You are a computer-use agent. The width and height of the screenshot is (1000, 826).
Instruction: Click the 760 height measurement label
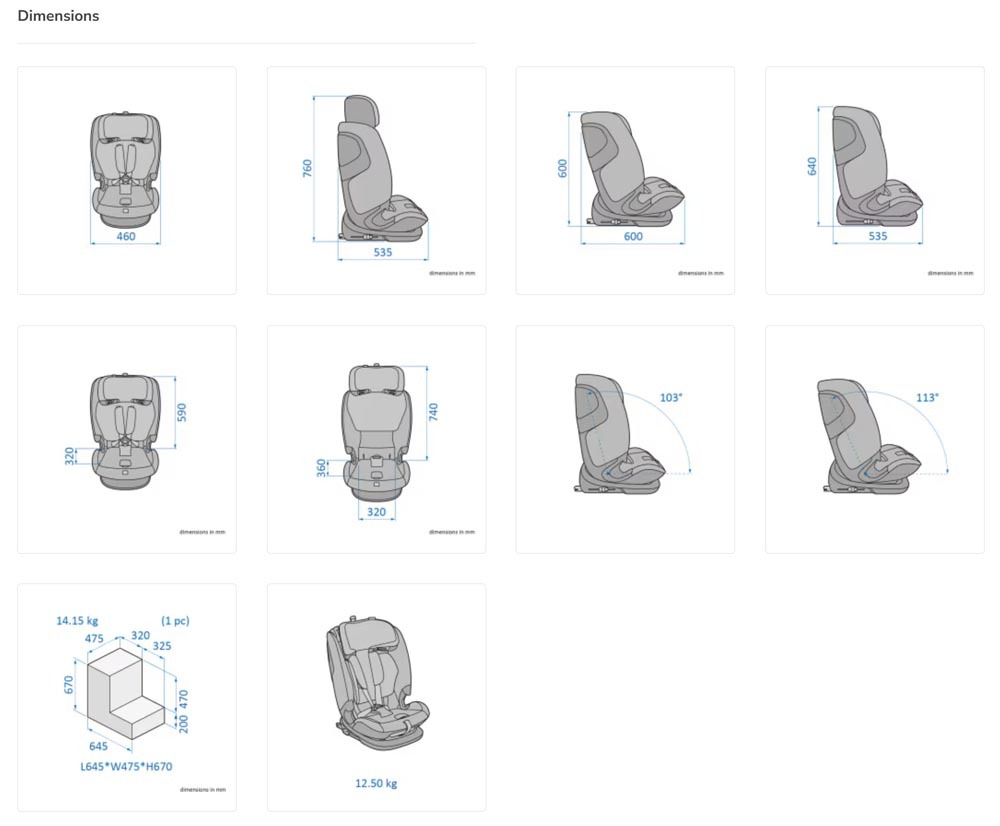(308, 168)
